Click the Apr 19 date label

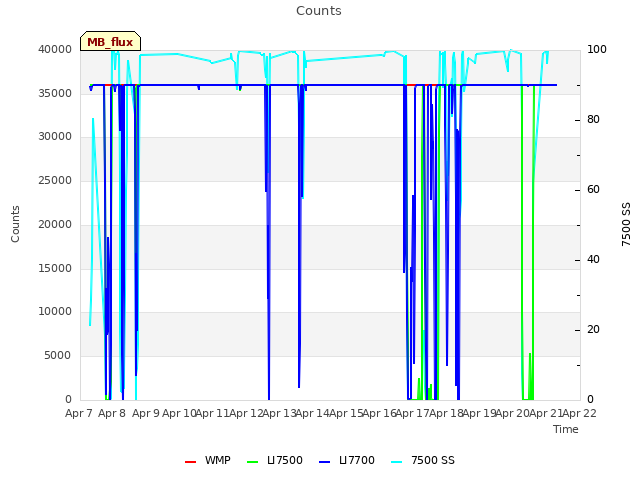coord(480,413)
